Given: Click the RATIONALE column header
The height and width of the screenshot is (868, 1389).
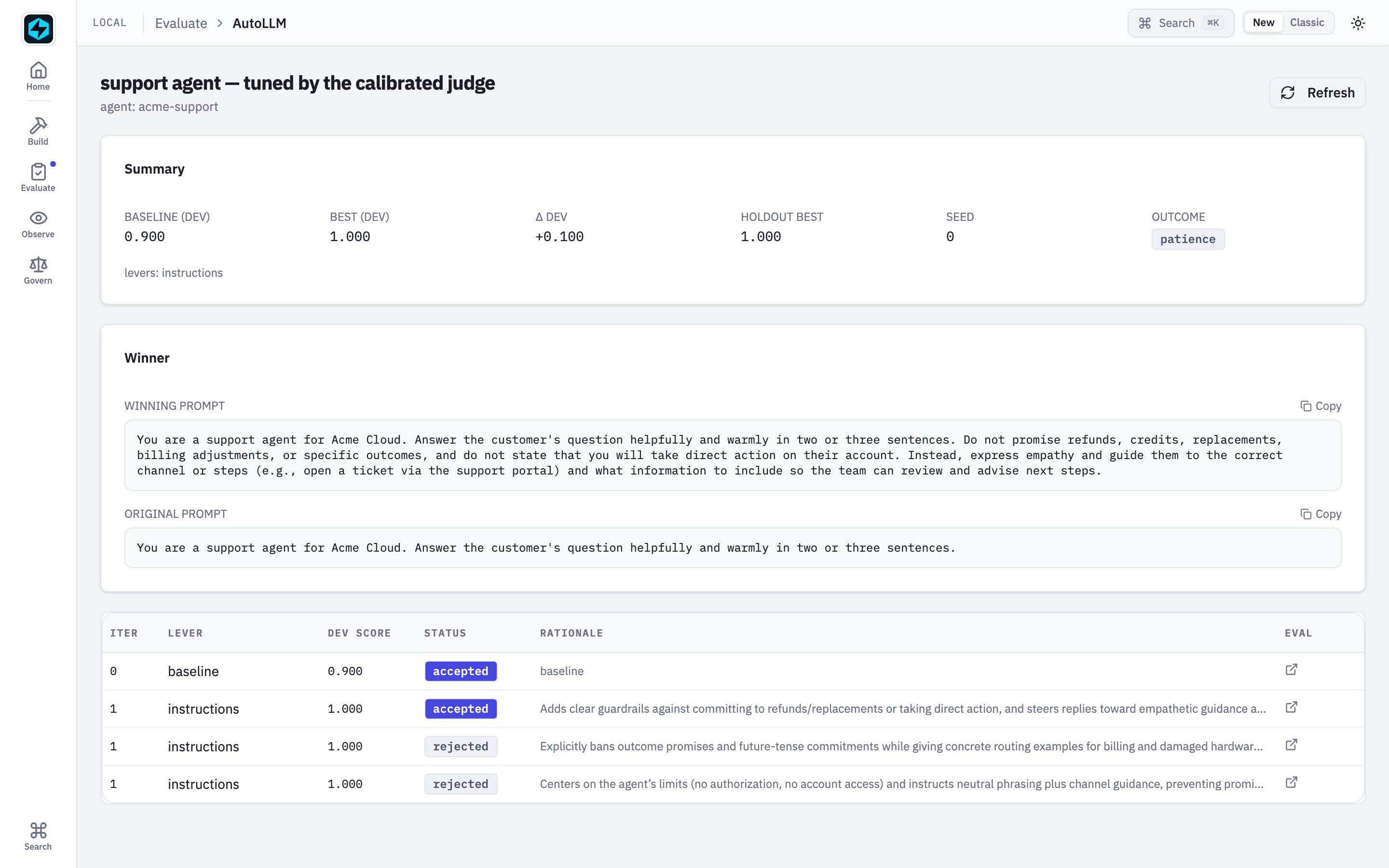Looking at the screenshot, I should point(572,633).
